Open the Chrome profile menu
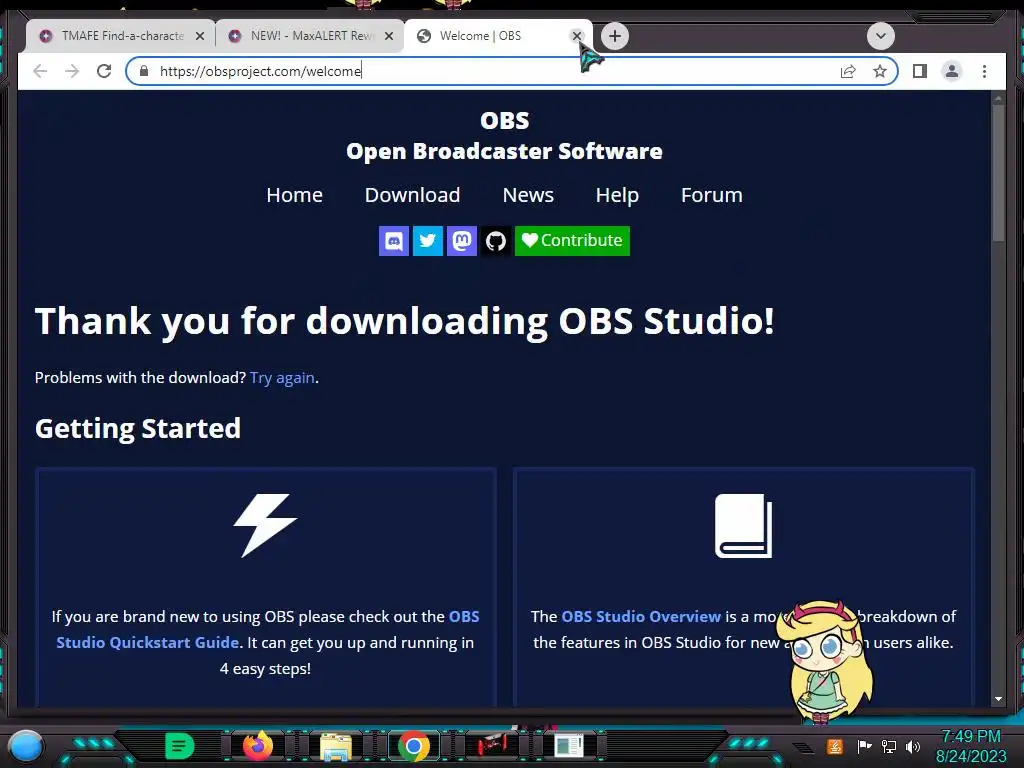Screen dimensions: 1024x768 coord(952,71)
